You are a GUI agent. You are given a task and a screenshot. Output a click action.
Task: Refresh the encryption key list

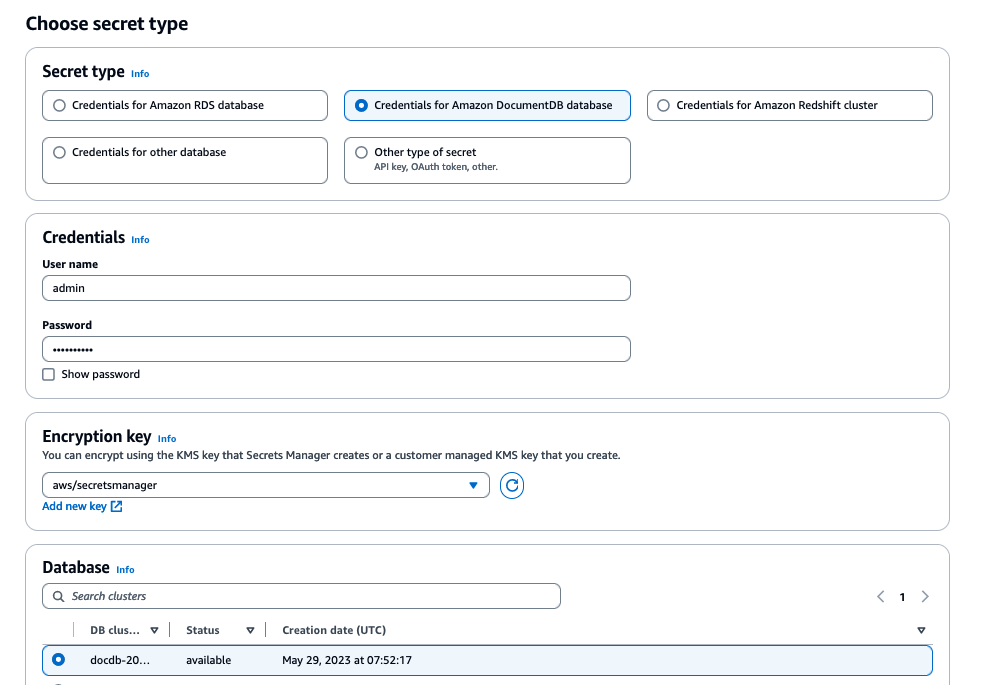[x=511, y=485]
